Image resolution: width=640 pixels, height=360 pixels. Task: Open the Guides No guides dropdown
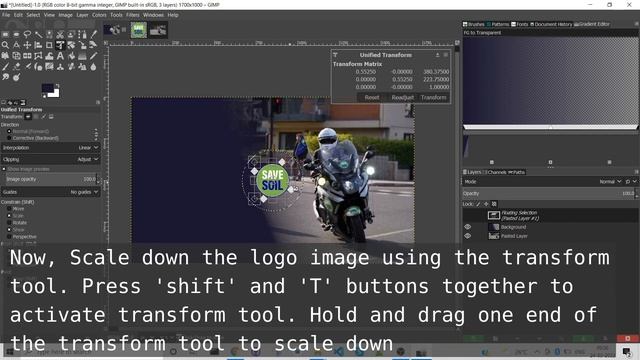pyautogui.click(x=50, y=192)
